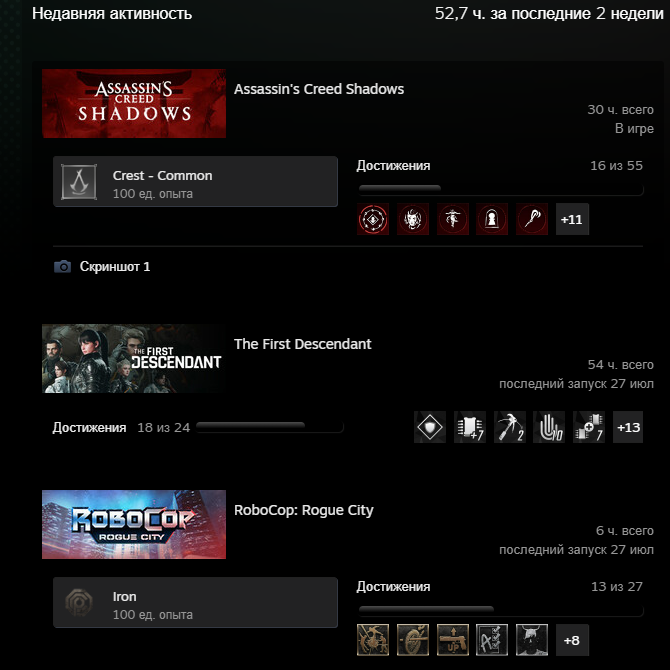Expand +11 more Assassin's Creed achievements

click(572, 219)
